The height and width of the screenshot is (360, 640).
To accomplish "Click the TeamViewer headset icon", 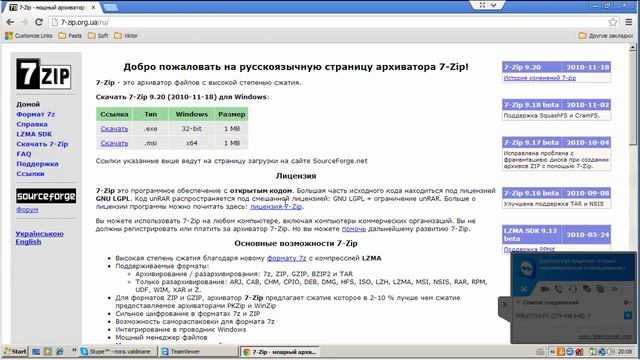I will coord(573,289).
